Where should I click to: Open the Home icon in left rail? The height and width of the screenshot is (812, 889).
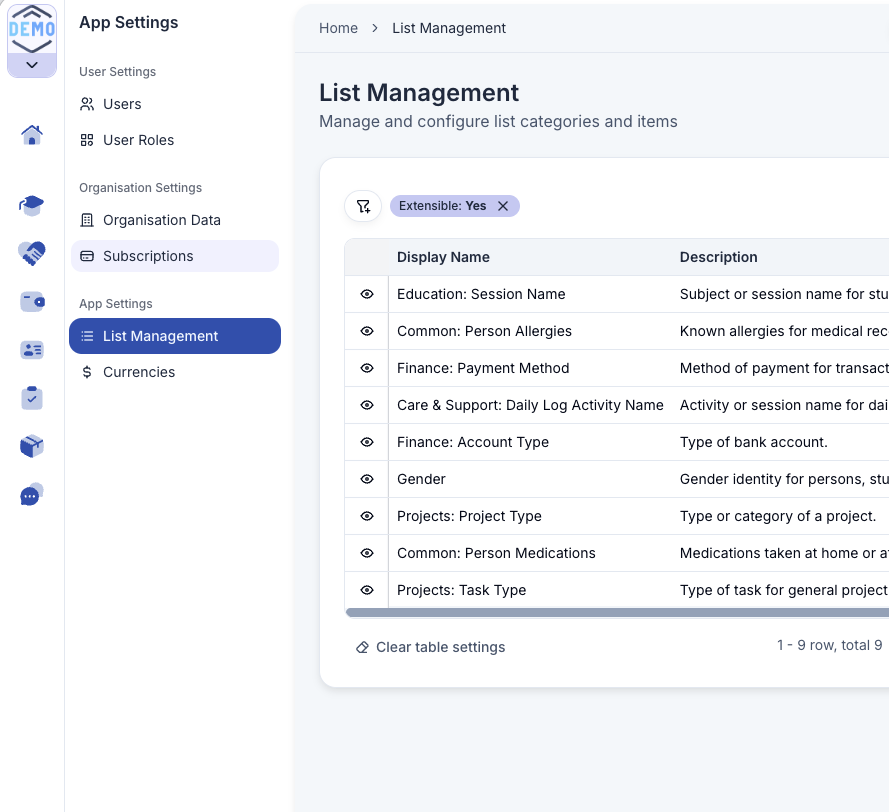[32, 135]
